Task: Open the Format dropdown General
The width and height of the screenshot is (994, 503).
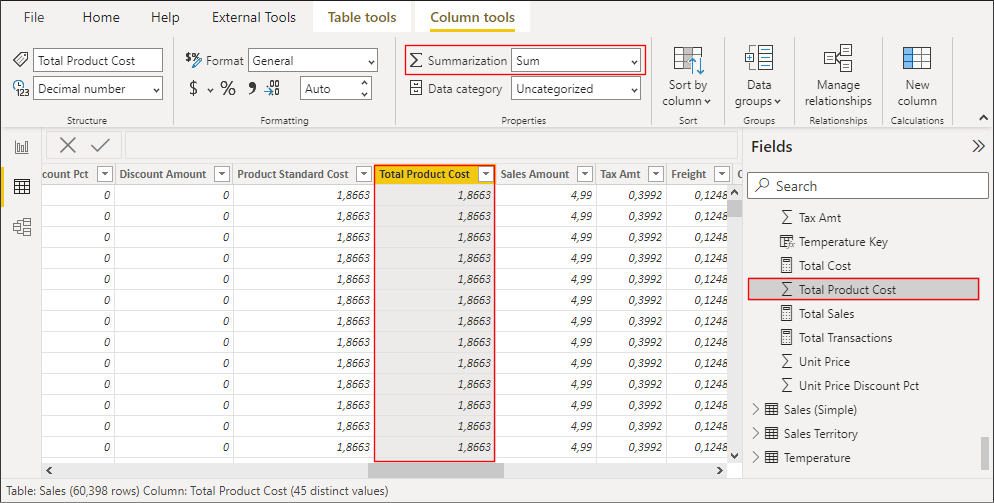Action: [x=313, y=61]
